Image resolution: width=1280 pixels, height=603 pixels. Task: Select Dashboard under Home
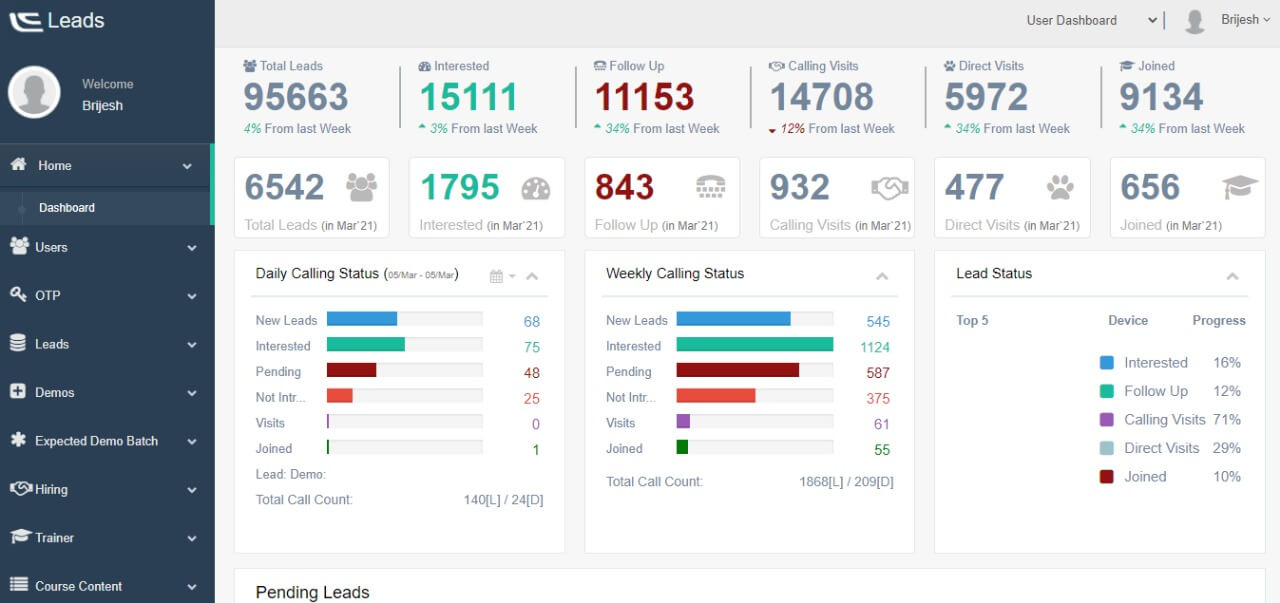tap(67, 207)
